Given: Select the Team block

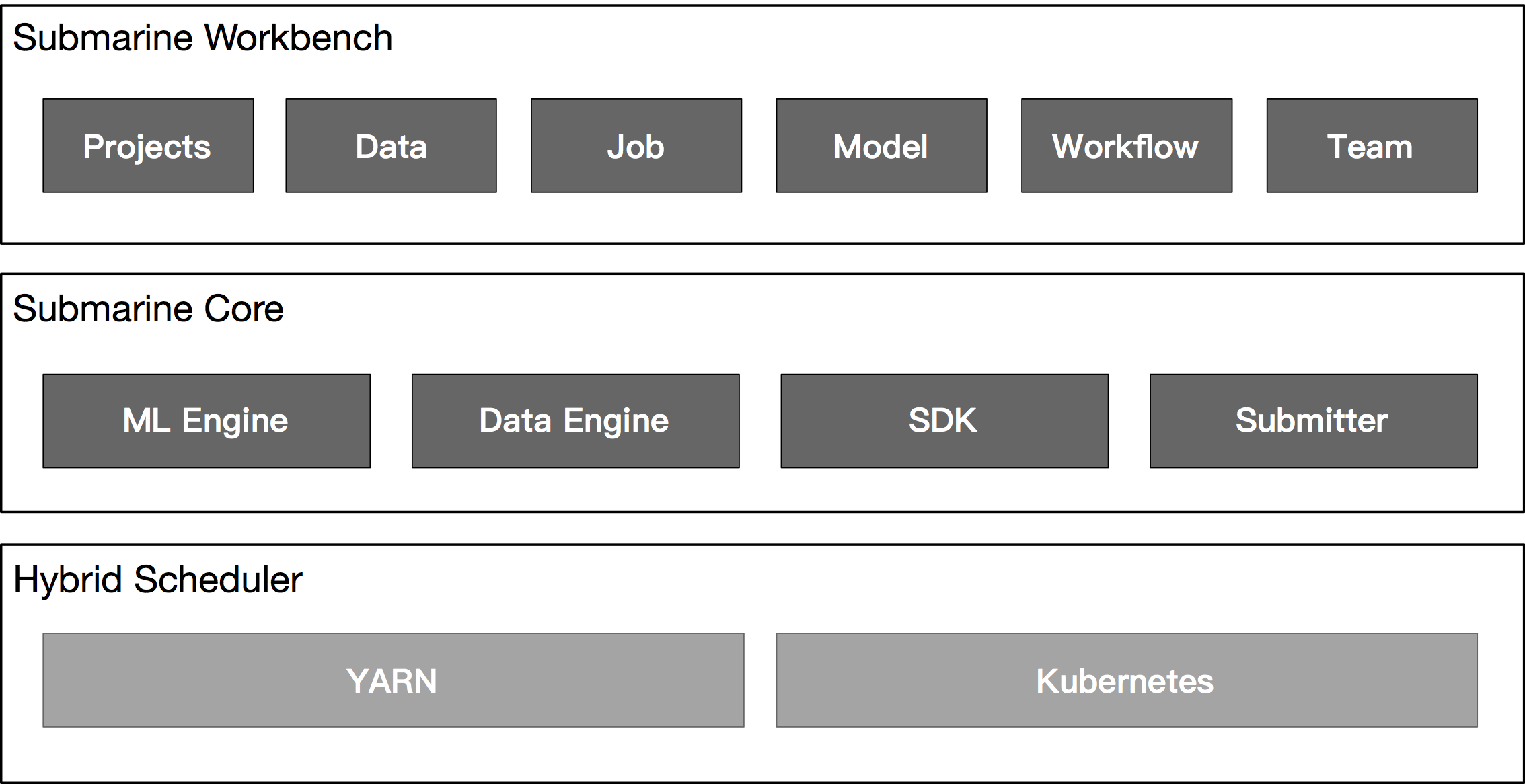Looking at the screenshot, I should [1372, 146].
